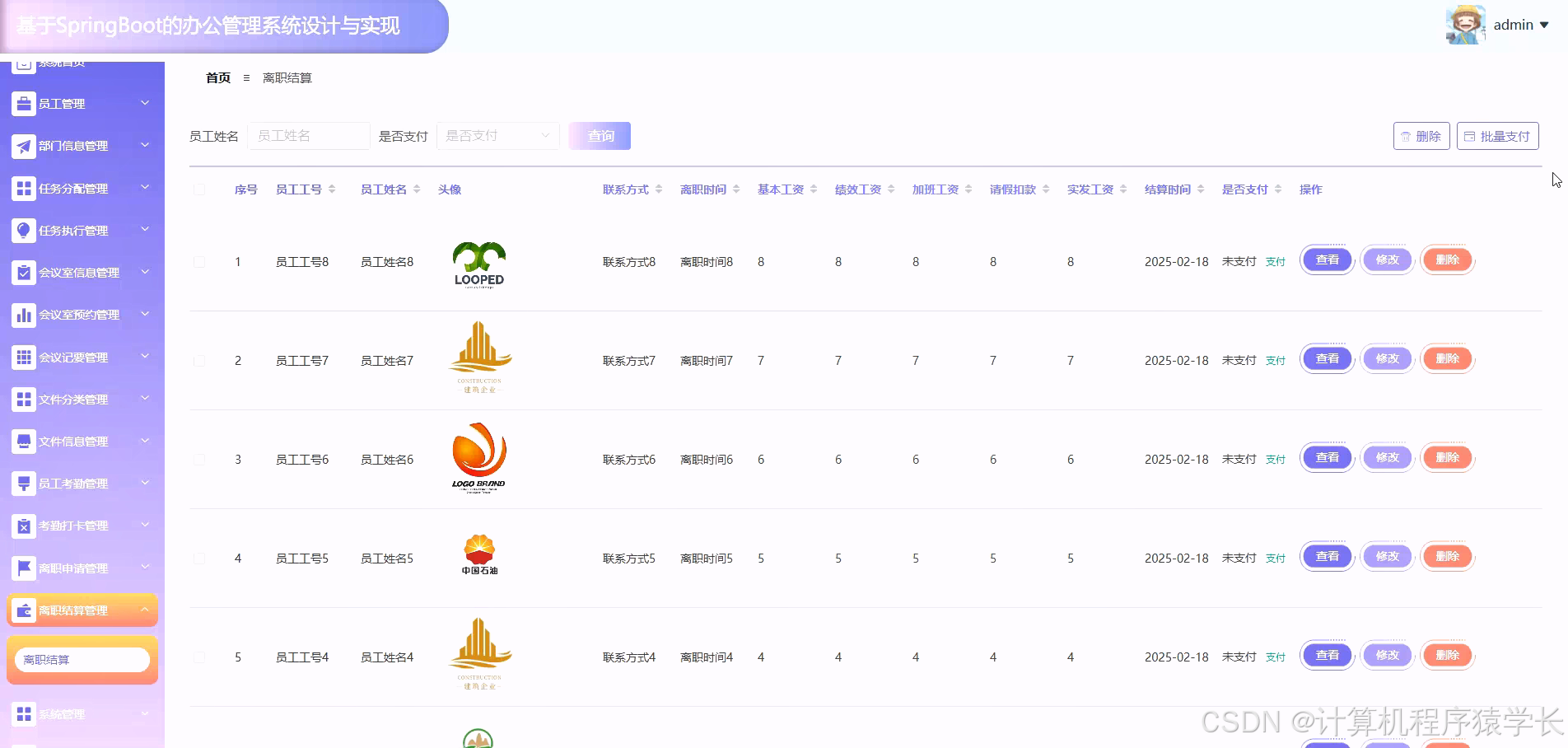1568x748 pixels.
Task: Click inside the 员工姓名 input field
Action: click(309, 135)
